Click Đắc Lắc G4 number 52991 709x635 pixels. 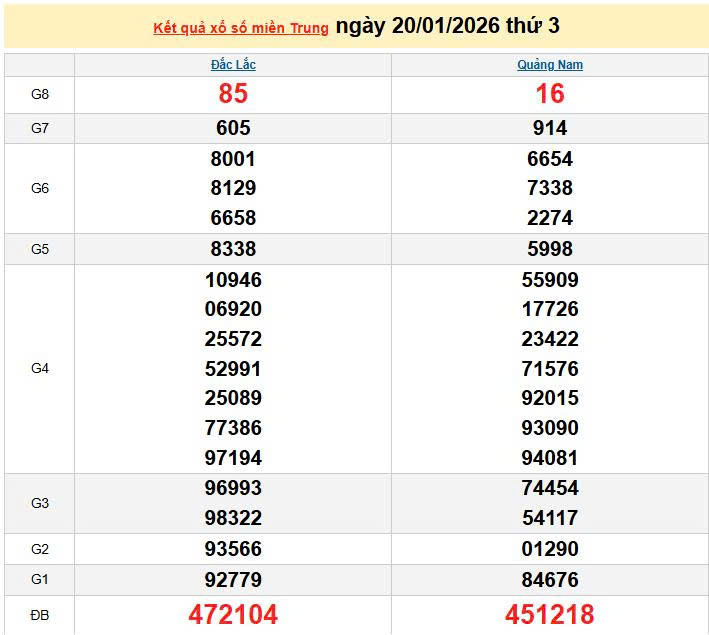tap(233, 368)
